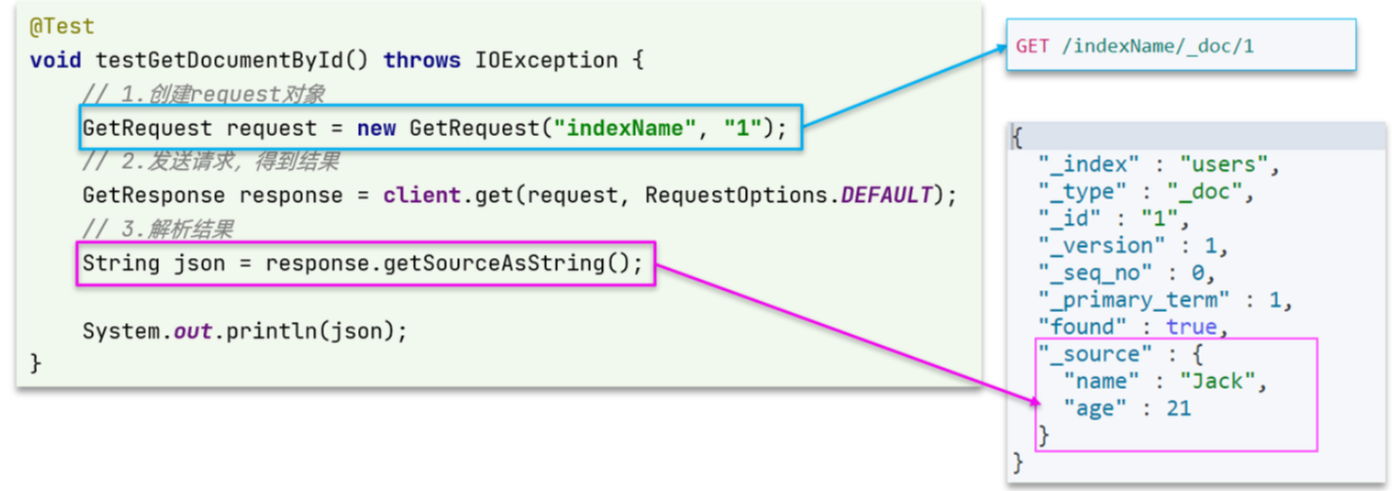Click the italic DEFAULT constant of RequestOptions
The image size is (1392, 491).
point(886,194)
